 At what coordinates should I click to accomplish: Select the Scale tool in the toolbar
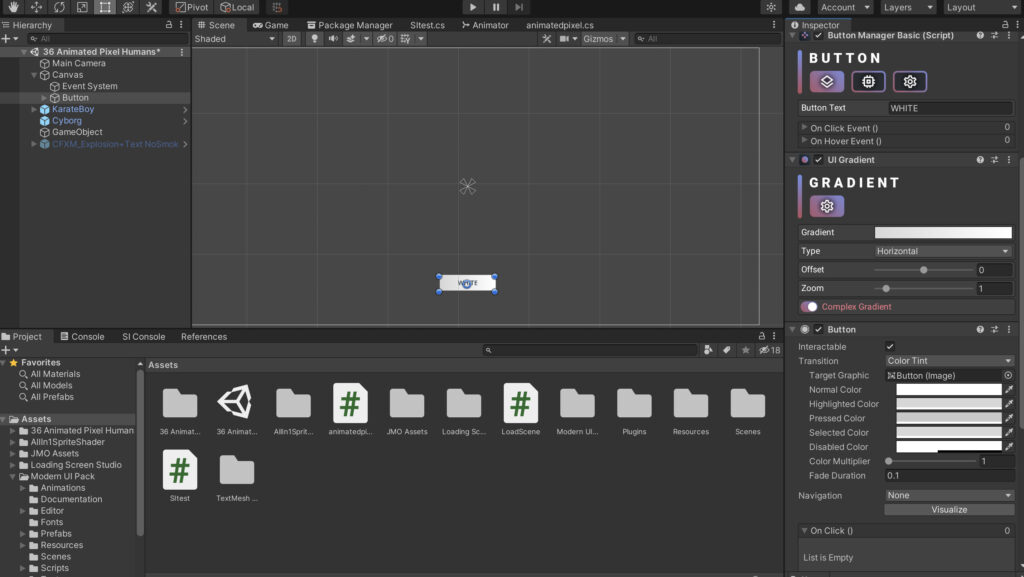pyautogui.click(x=82, y=7)
